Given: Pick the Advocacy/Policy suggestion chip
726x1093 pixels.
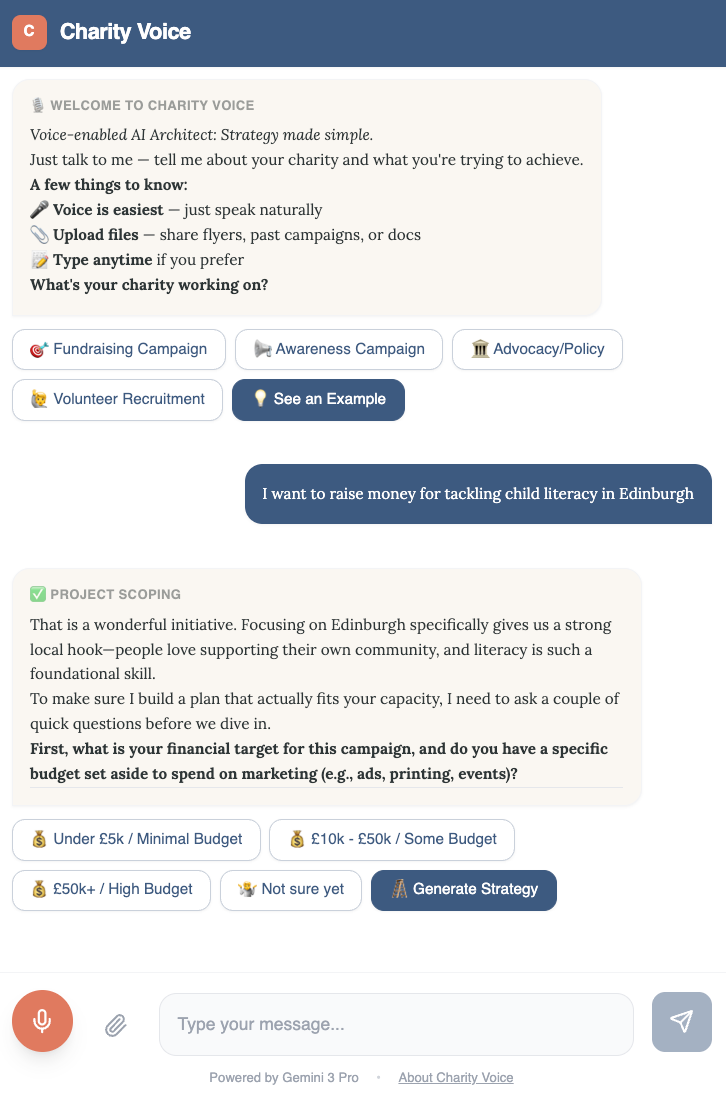Looking at the screenshot, I should point(537,349).
